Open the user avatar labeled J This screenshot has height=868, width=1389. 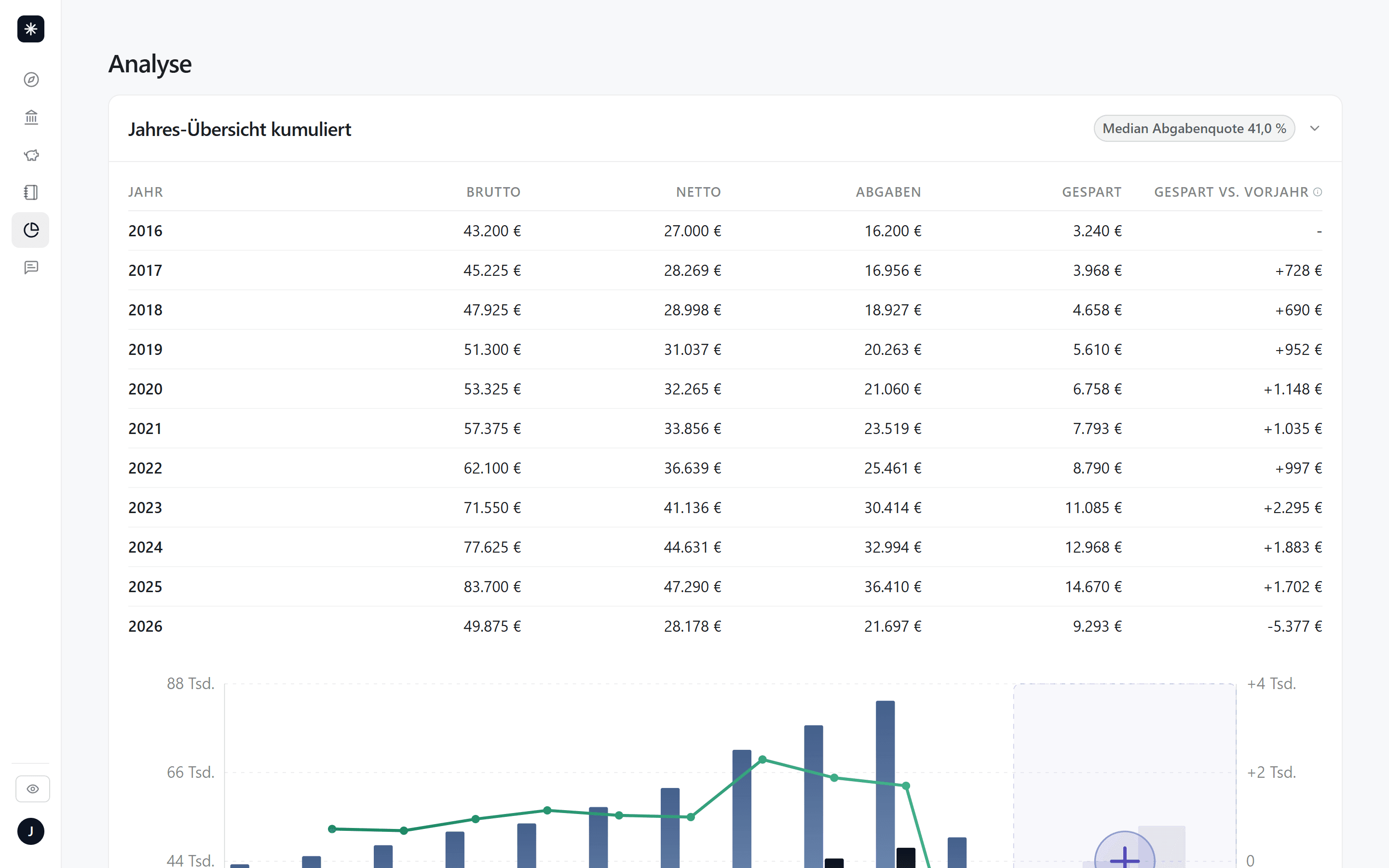click(31, 831)
